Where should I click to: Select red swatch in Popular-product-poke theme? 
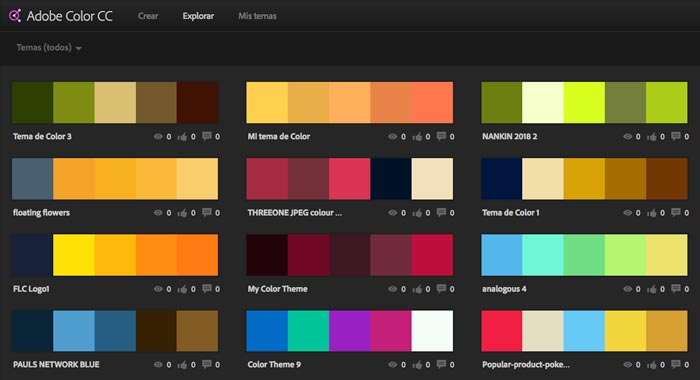coord(502,331)
